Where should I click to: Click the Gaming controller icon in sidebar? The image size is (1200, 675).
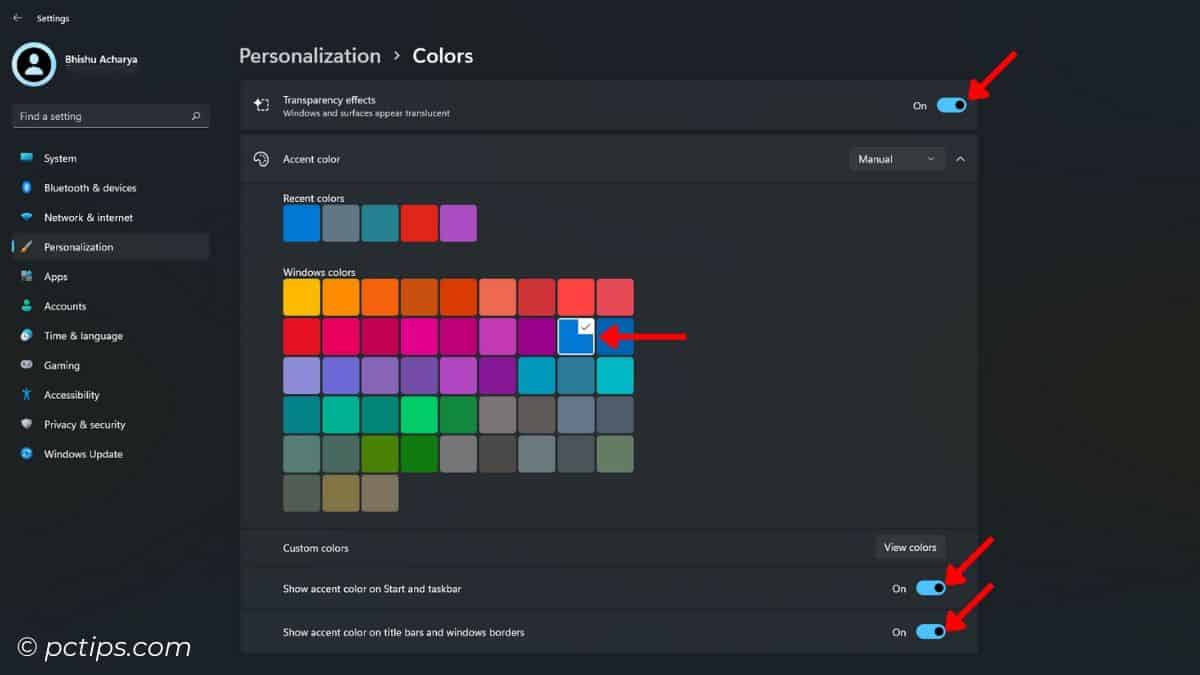tap(28, 365)
